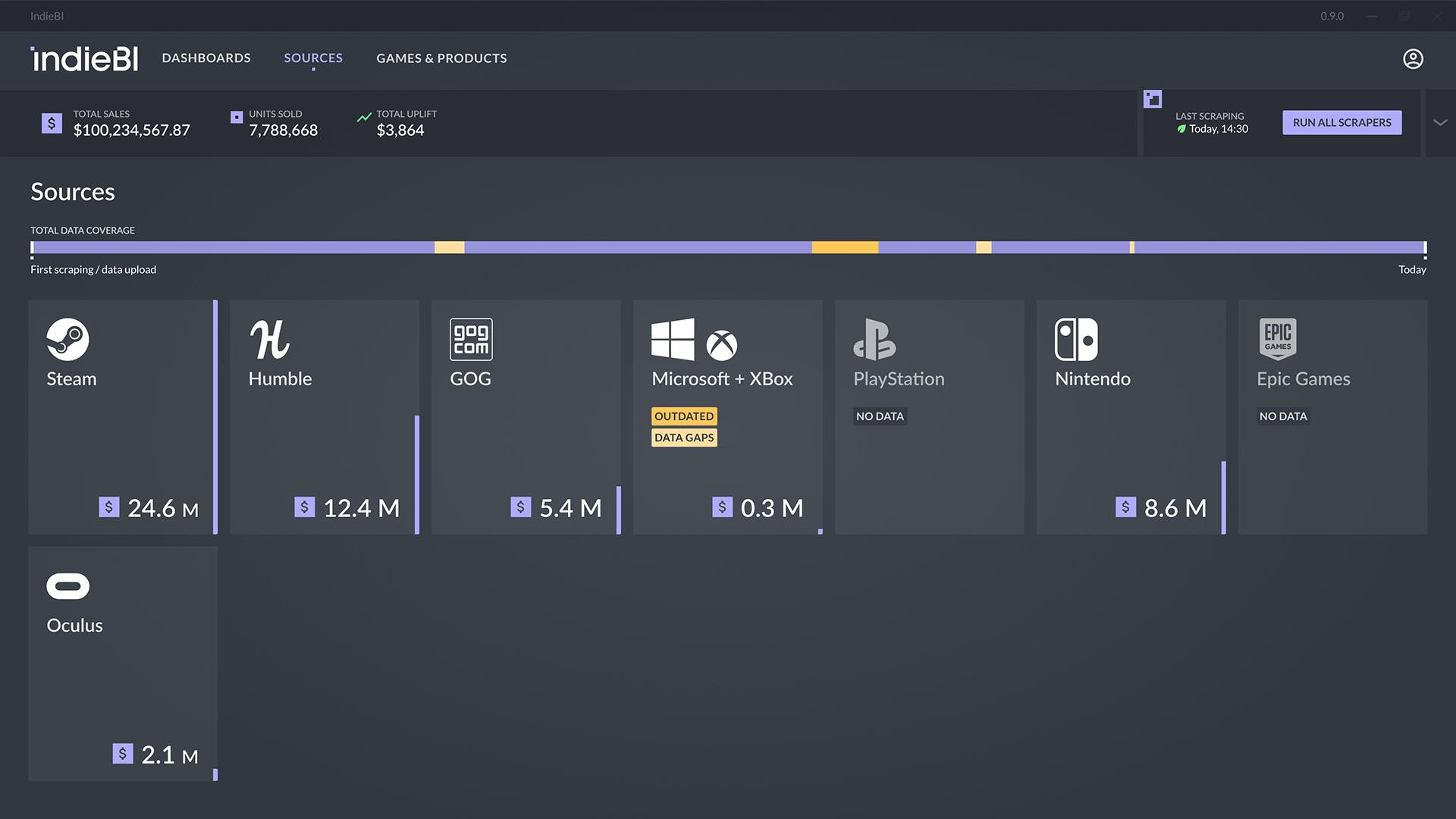
Task: Click the Outdated badge on Microsoft card
Action: tap(683, 416)
